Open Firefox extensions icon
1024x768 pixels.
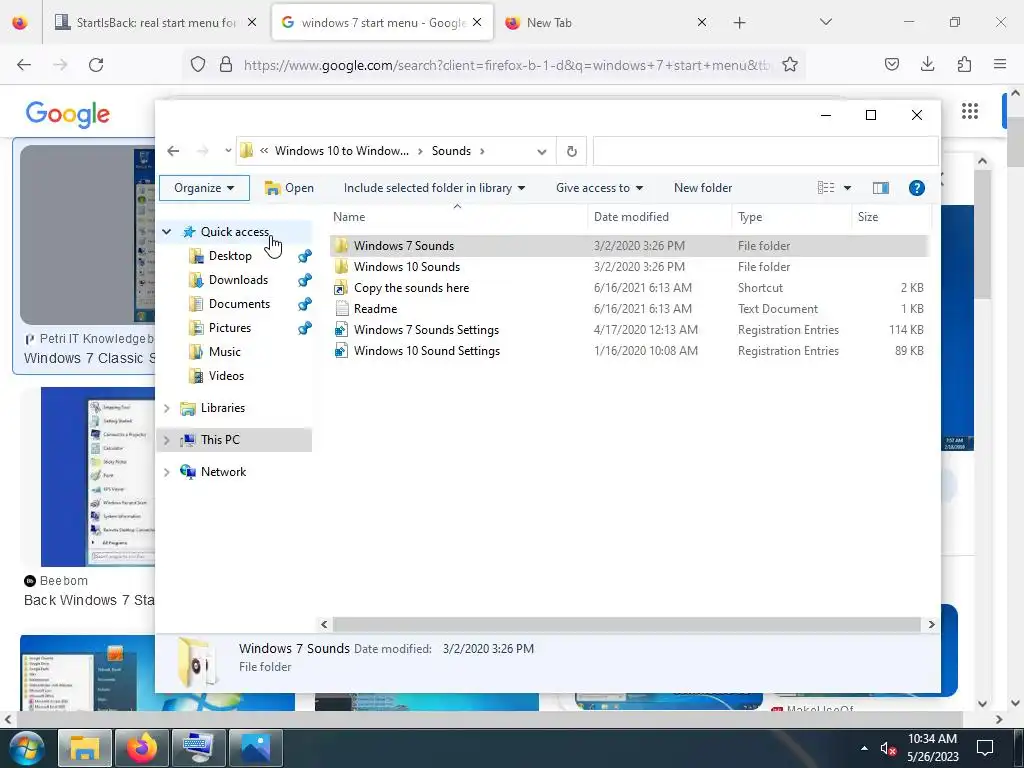coord(964,64)
